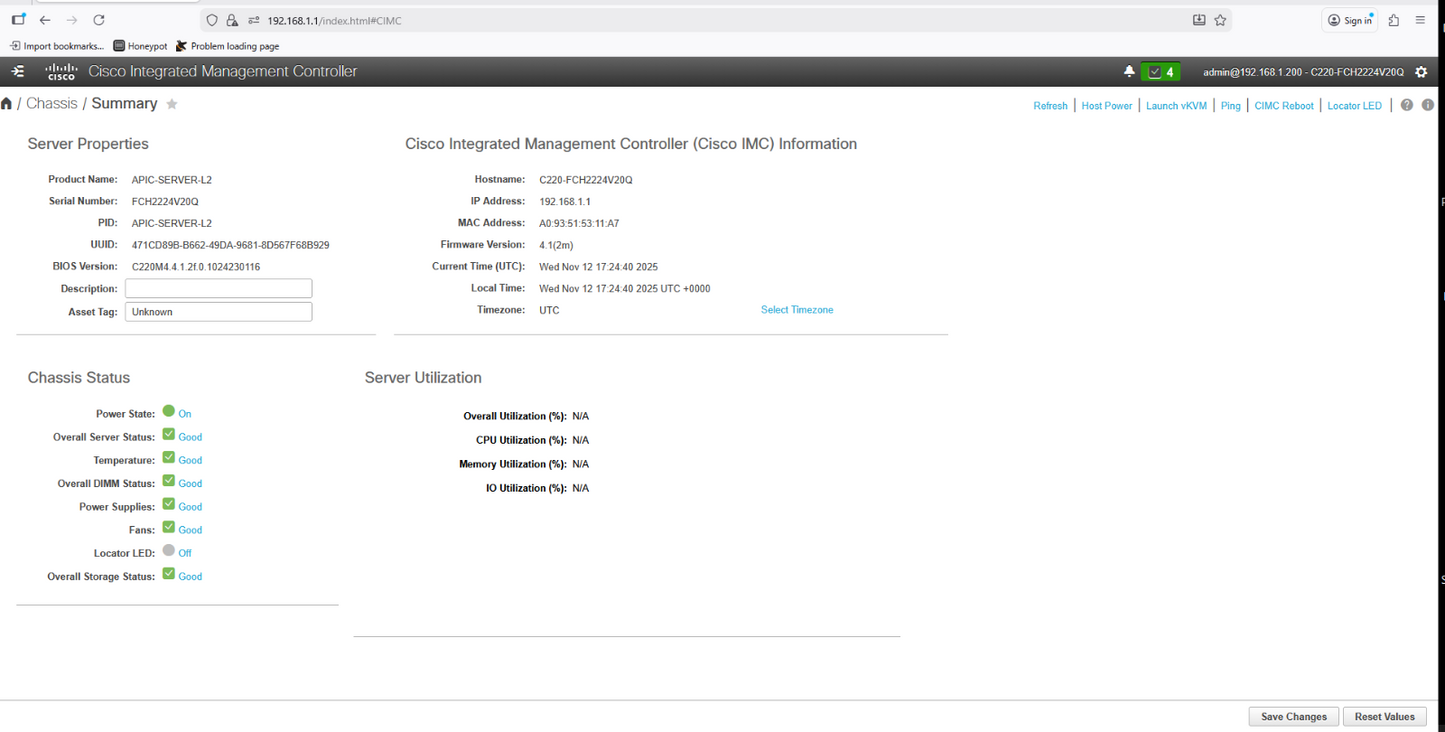Click the Locator LED gray status indicator

click(169, 550)
